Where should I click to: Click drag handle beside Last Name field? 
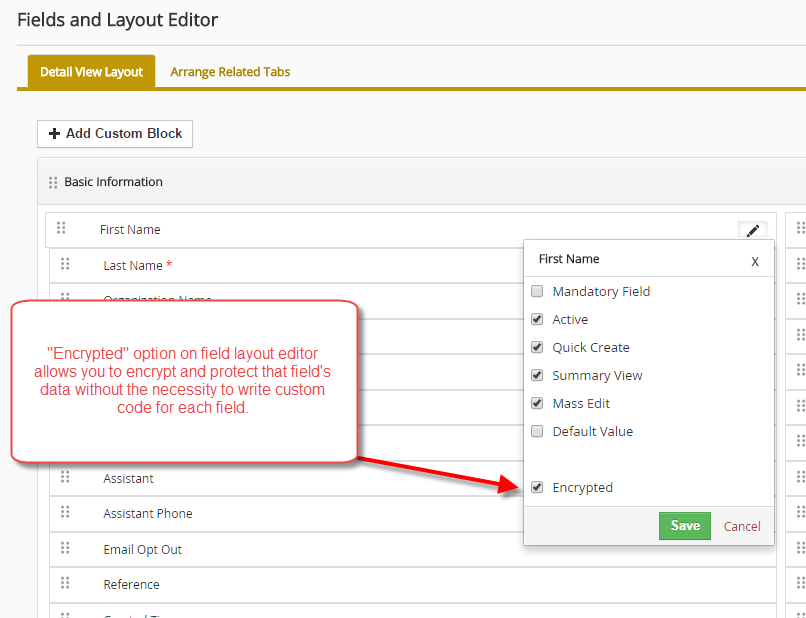pos(65,264)
